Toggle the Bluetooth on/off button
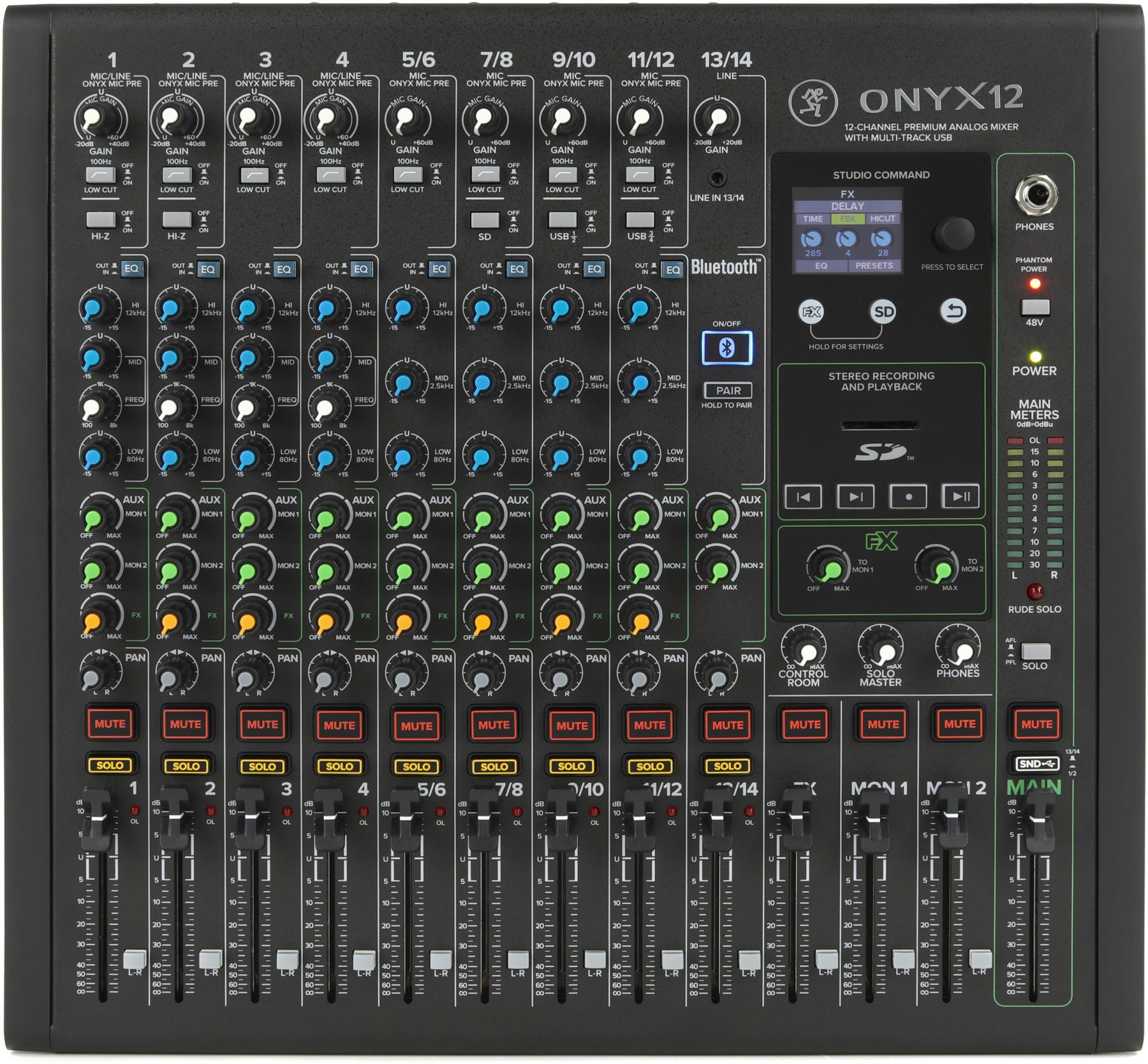The image size is (1148, 1064). [726, 348]
